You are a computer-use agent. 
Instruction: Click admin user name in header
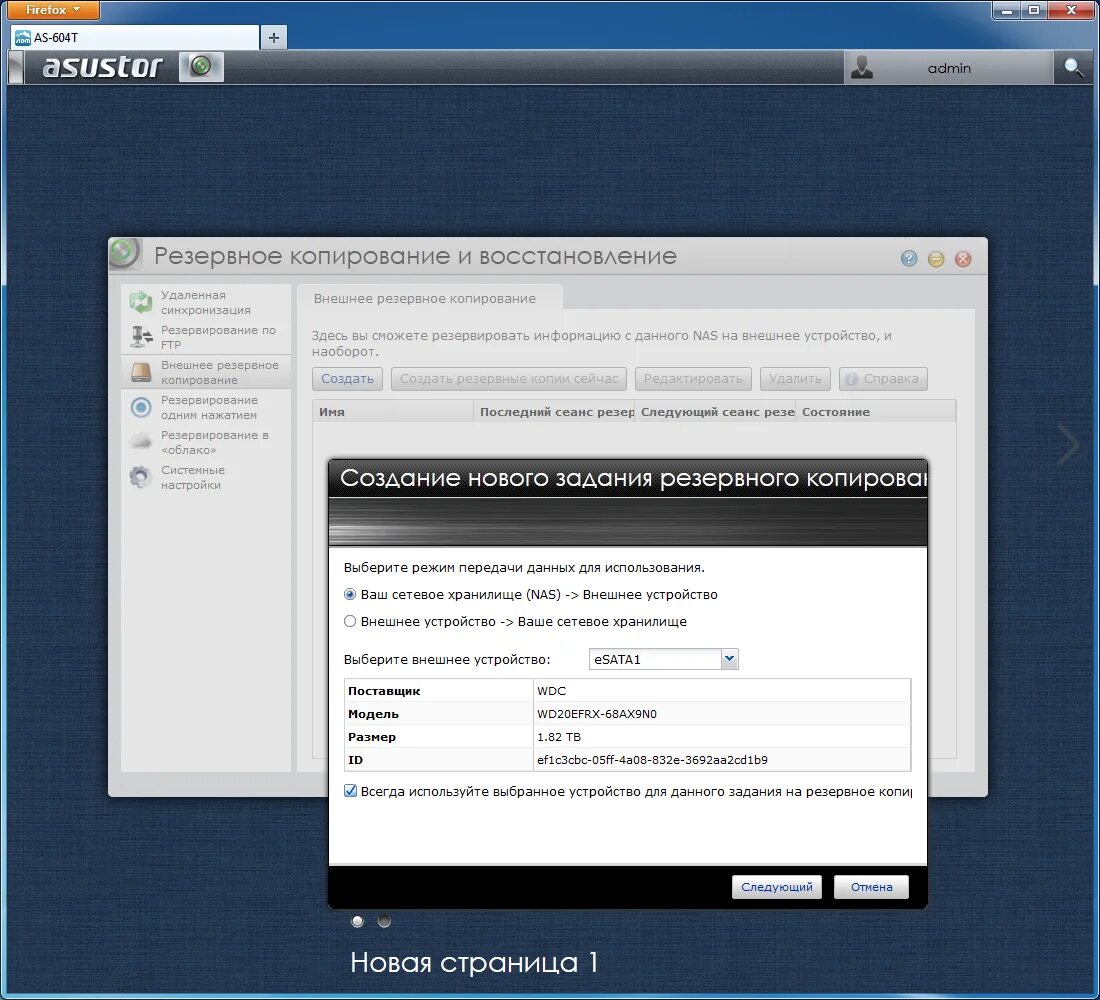tap(949, 68)
